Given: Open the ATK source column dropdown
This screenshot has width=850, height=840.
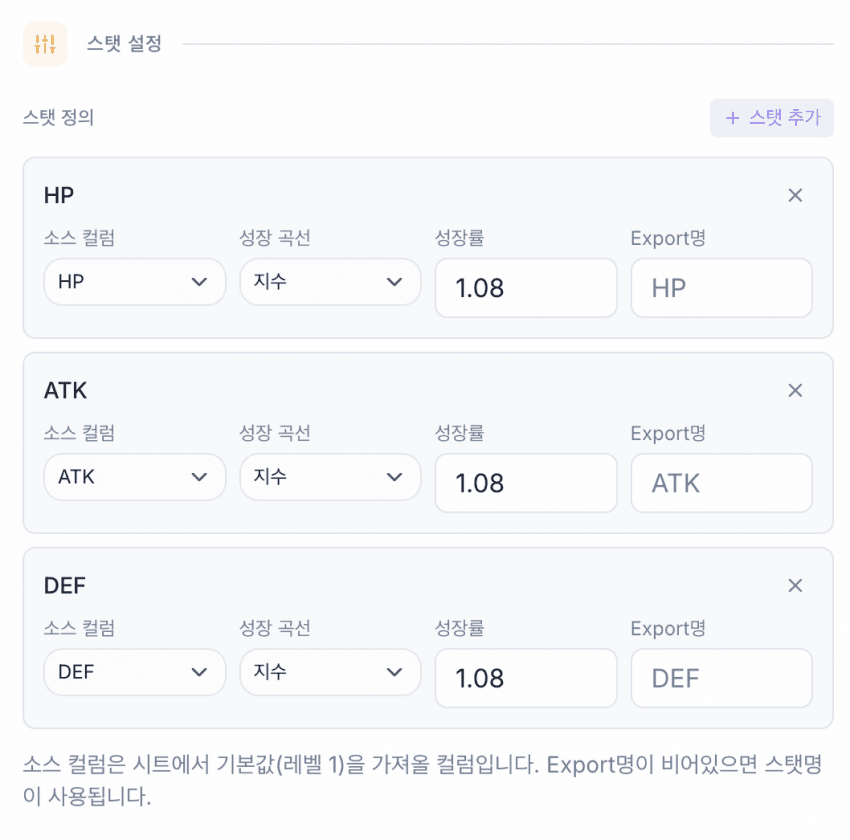Looking at the screenshot, I should (x=134, y=477).
